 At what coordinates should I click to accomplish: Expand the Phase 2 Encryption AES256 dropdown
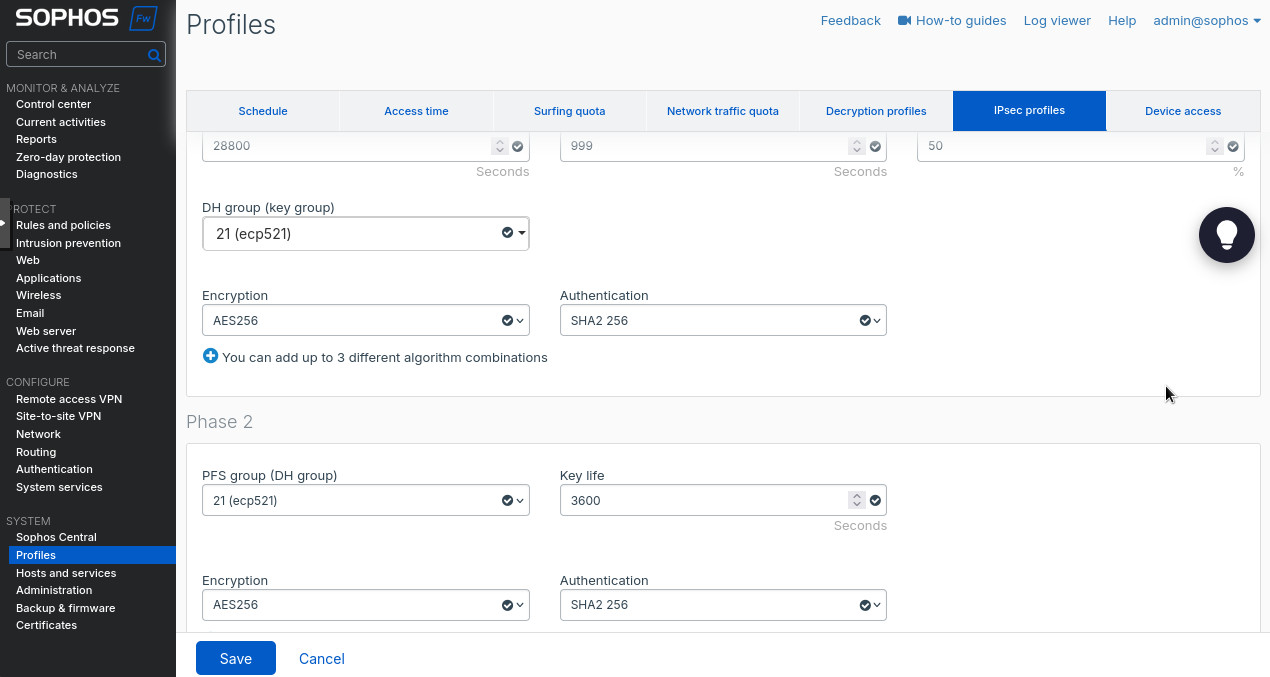pos(365,605)
